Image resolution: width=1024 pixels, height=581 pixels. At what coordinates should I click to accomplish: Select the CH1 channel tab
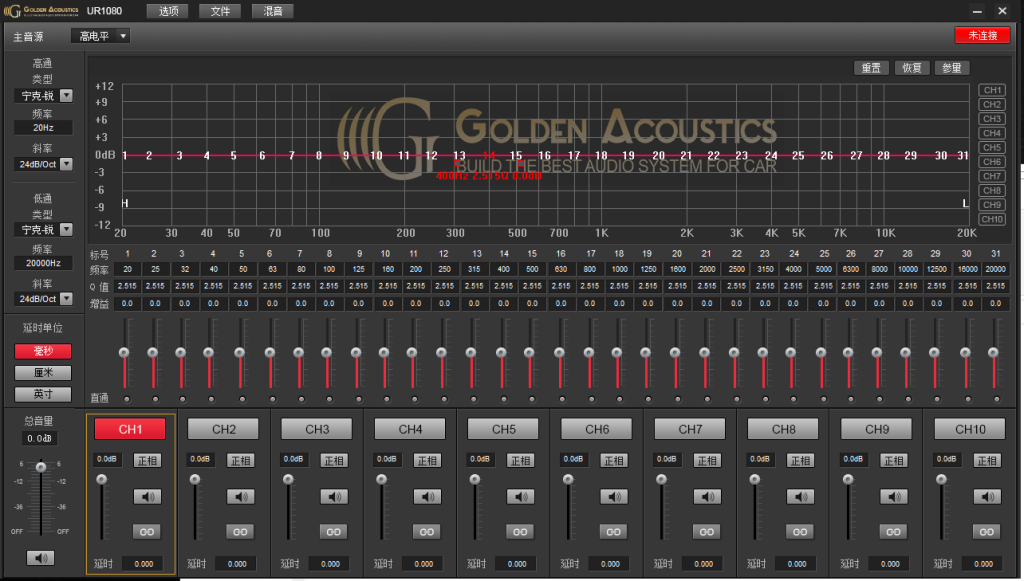point(130,429)
